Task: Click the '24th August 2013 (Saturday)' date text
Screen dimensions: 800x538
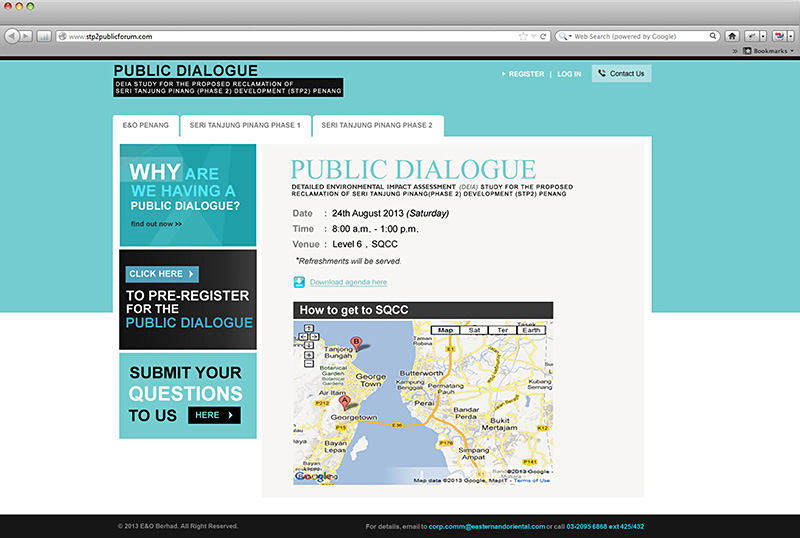Action: coord(390,213)
